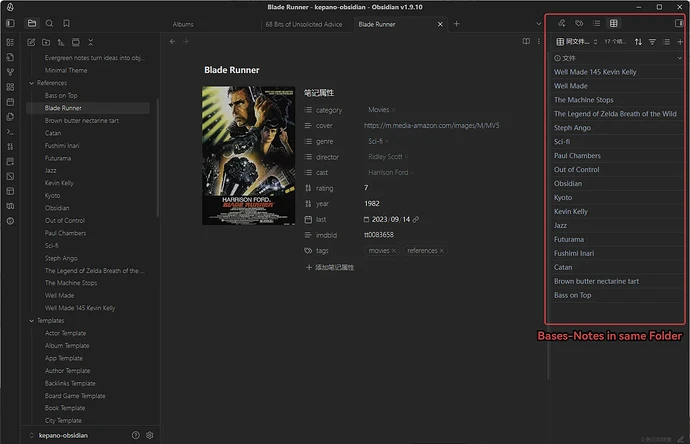Viewport: 690px width, 444px height.
Task: Change file explorer sort order
Action: (61, 42)
